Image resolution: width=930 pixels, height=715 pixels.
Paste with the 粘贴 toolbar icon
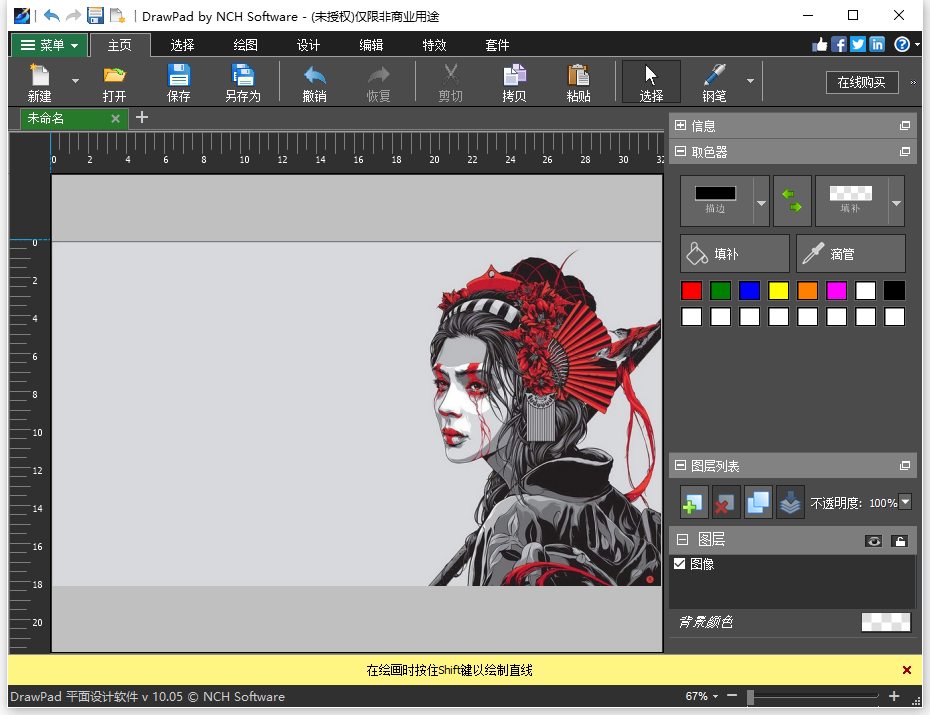coord(578,82)
